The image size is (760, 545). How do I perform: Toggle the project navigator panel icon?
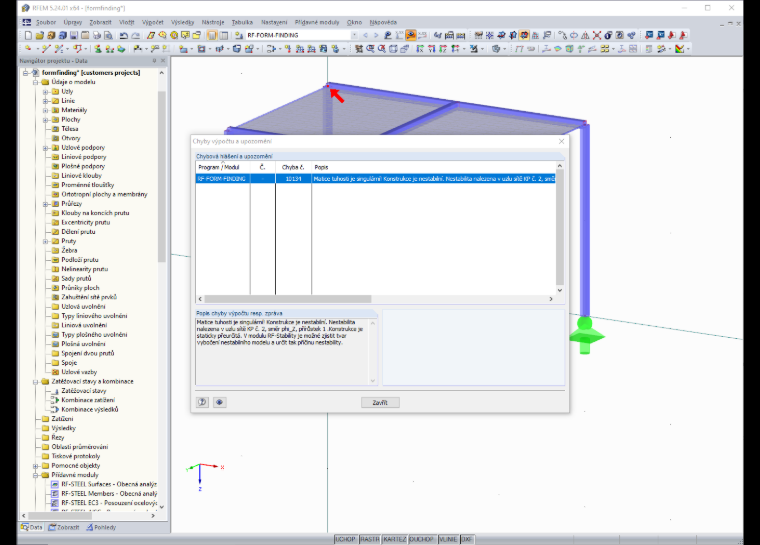tap(212, 35)
